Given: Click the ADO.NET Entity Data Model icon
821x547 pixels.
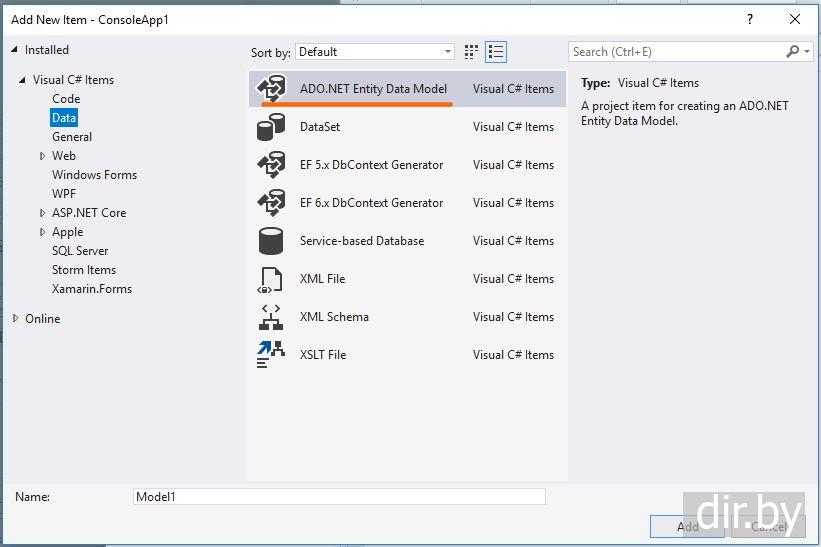Looking at the screenshot, I should point(271,89).
